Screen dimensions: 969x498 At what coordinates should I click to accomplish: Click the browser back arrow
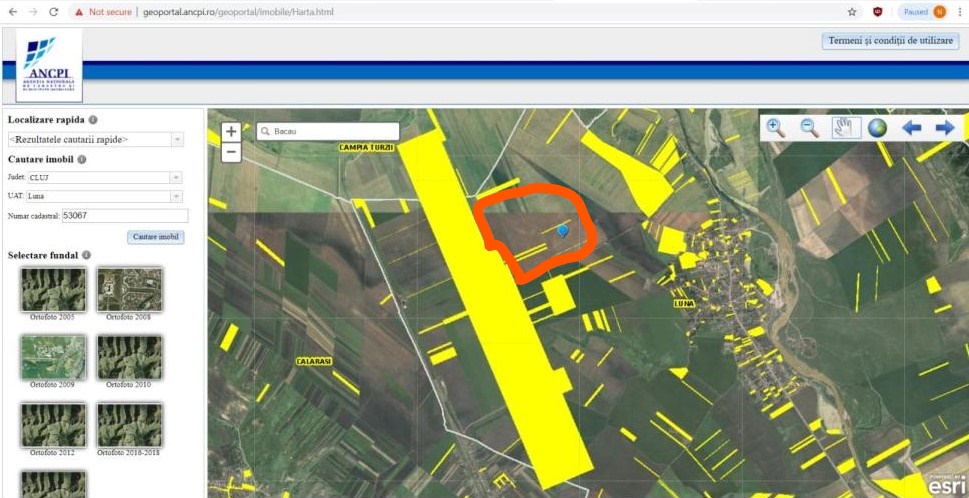click(13, 12)
